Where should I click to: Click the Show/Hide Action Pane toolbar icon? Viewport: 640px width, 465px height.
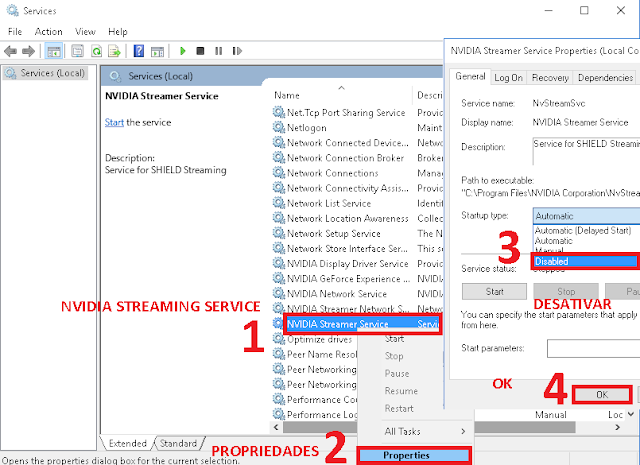point(157,51)
